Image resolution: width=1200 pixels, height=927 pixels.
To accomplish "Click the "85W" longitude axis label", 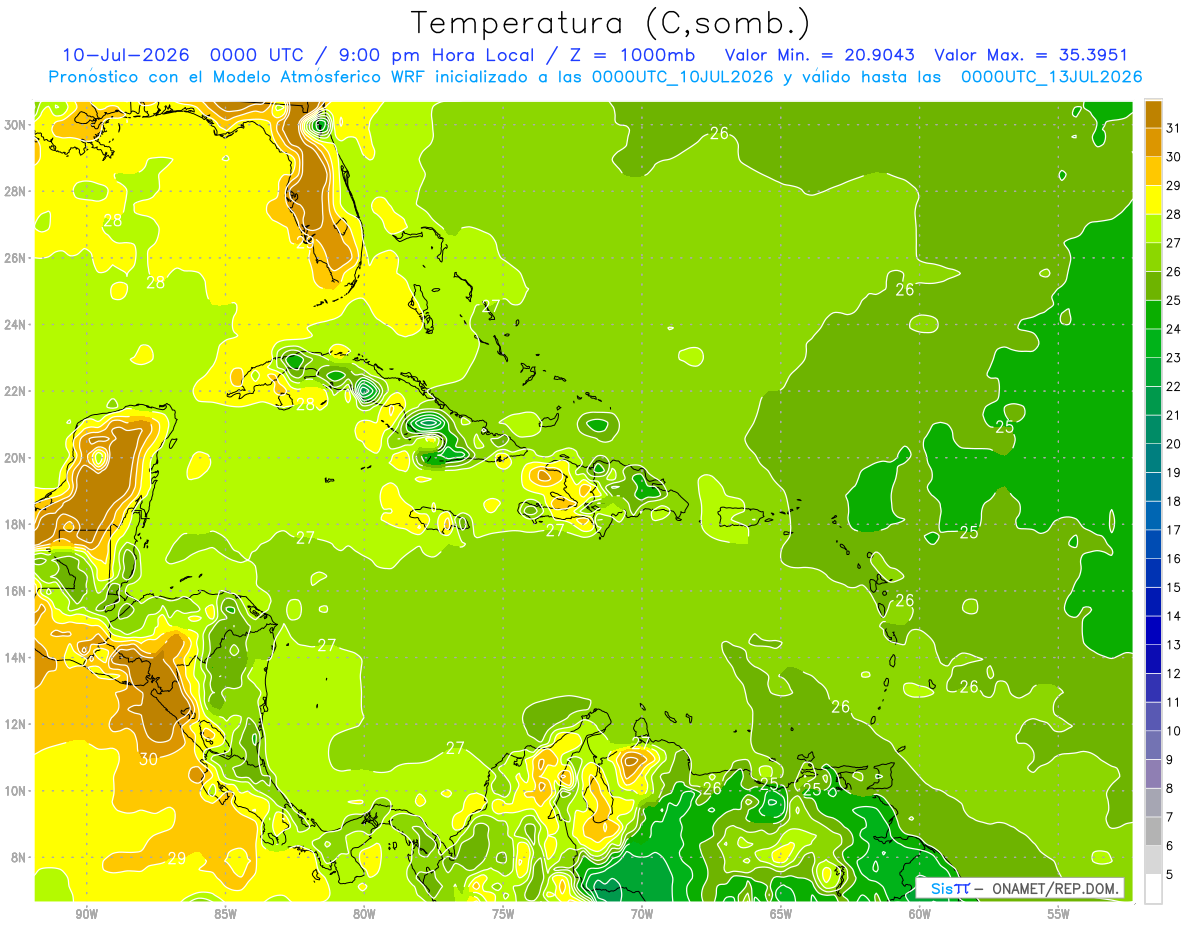I will [x=225, y=914].
